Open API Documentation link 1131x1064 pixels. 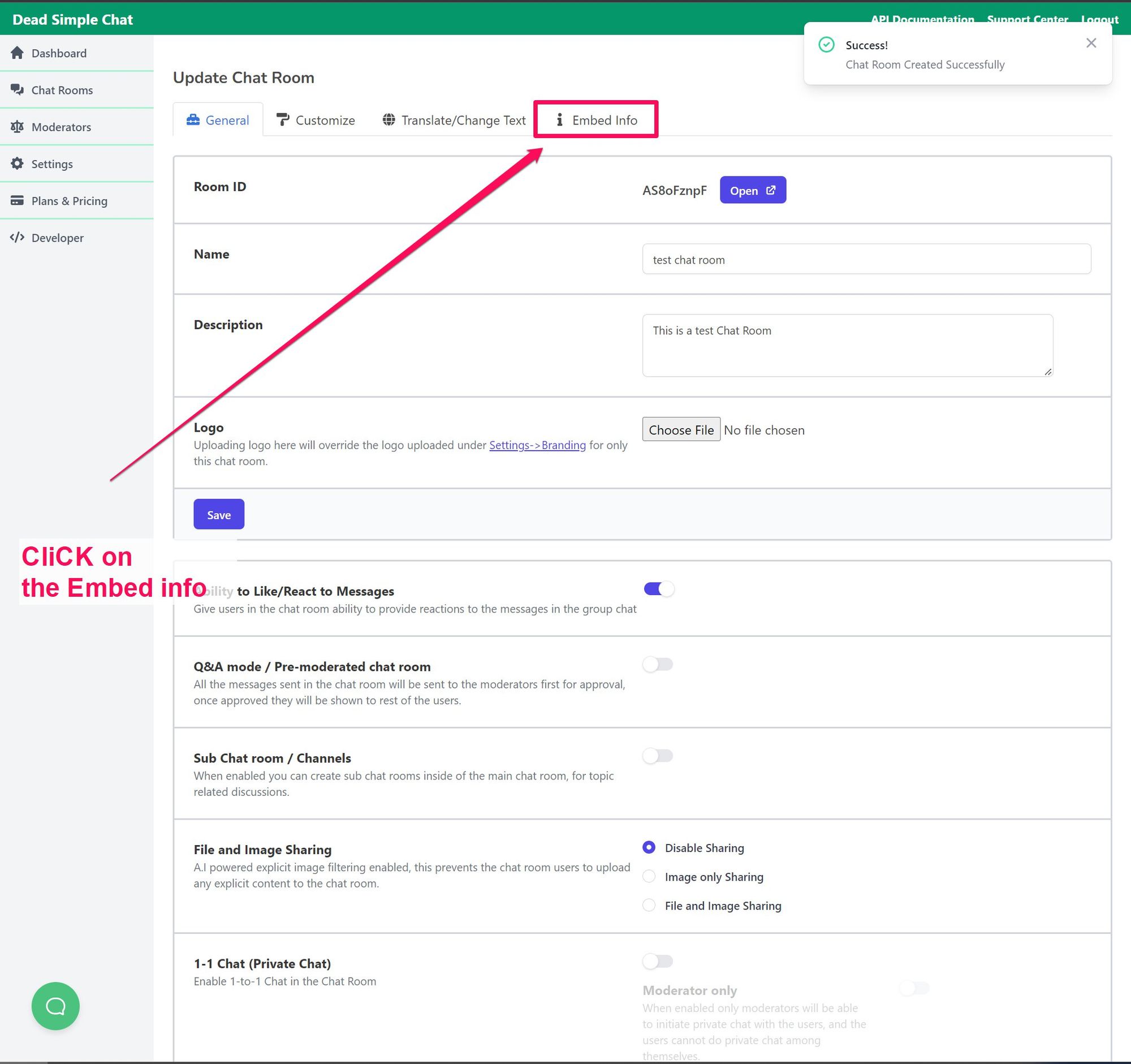coord(922,19)
